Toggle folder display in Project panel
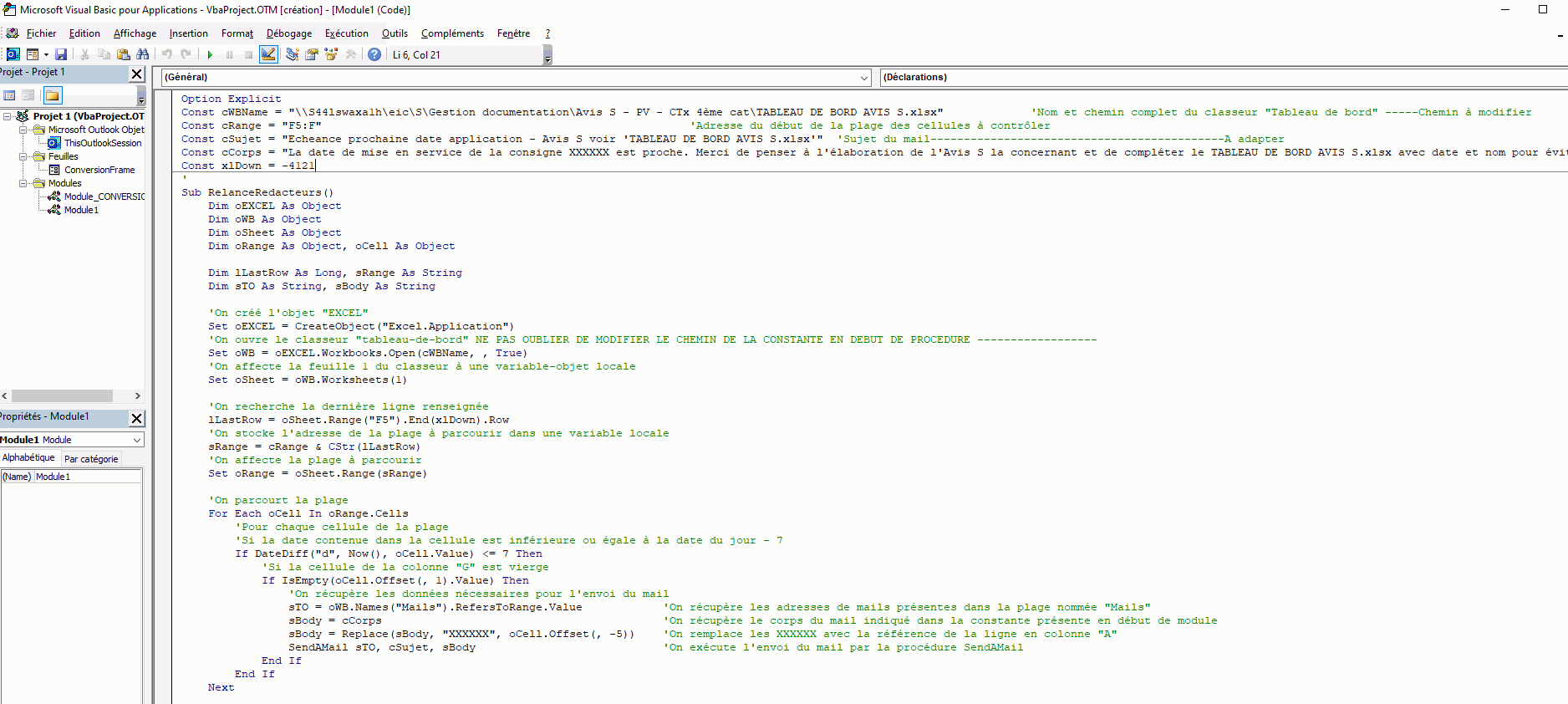The image size is (1568, 704). 53,95
